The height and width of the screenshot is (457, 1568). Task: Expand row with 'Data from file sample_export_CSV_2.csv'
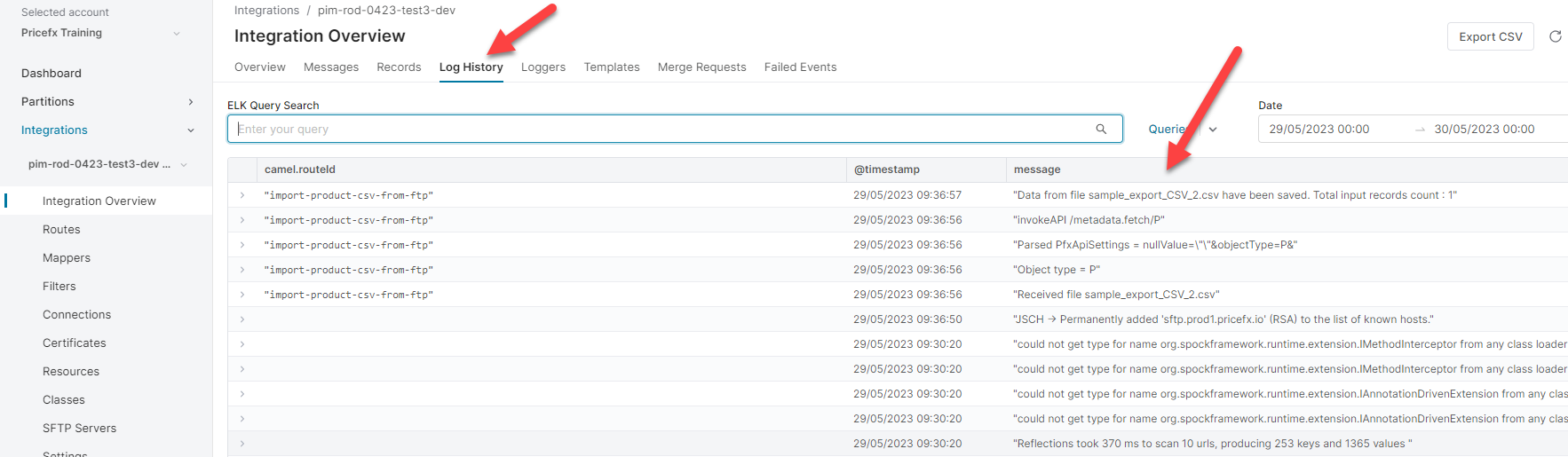coord(242,195)
